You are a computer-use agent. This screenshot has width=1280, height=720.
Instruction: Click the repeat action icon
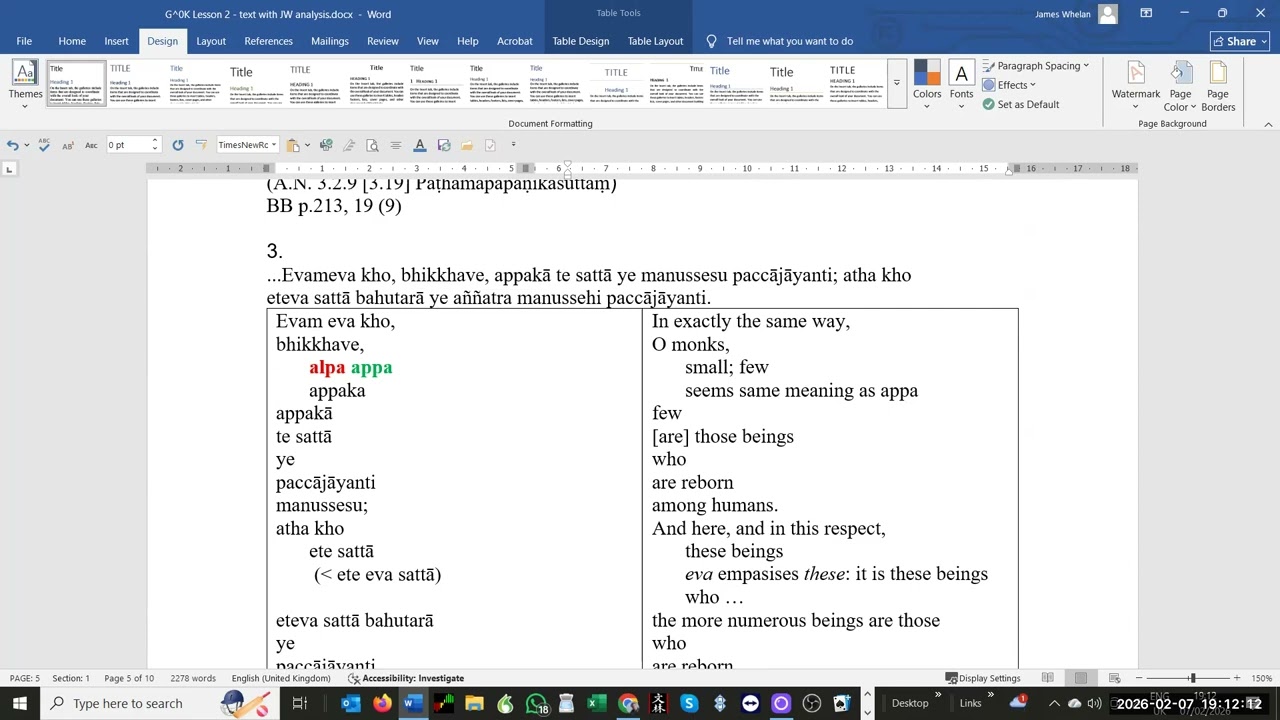click(x=178, y=145)
